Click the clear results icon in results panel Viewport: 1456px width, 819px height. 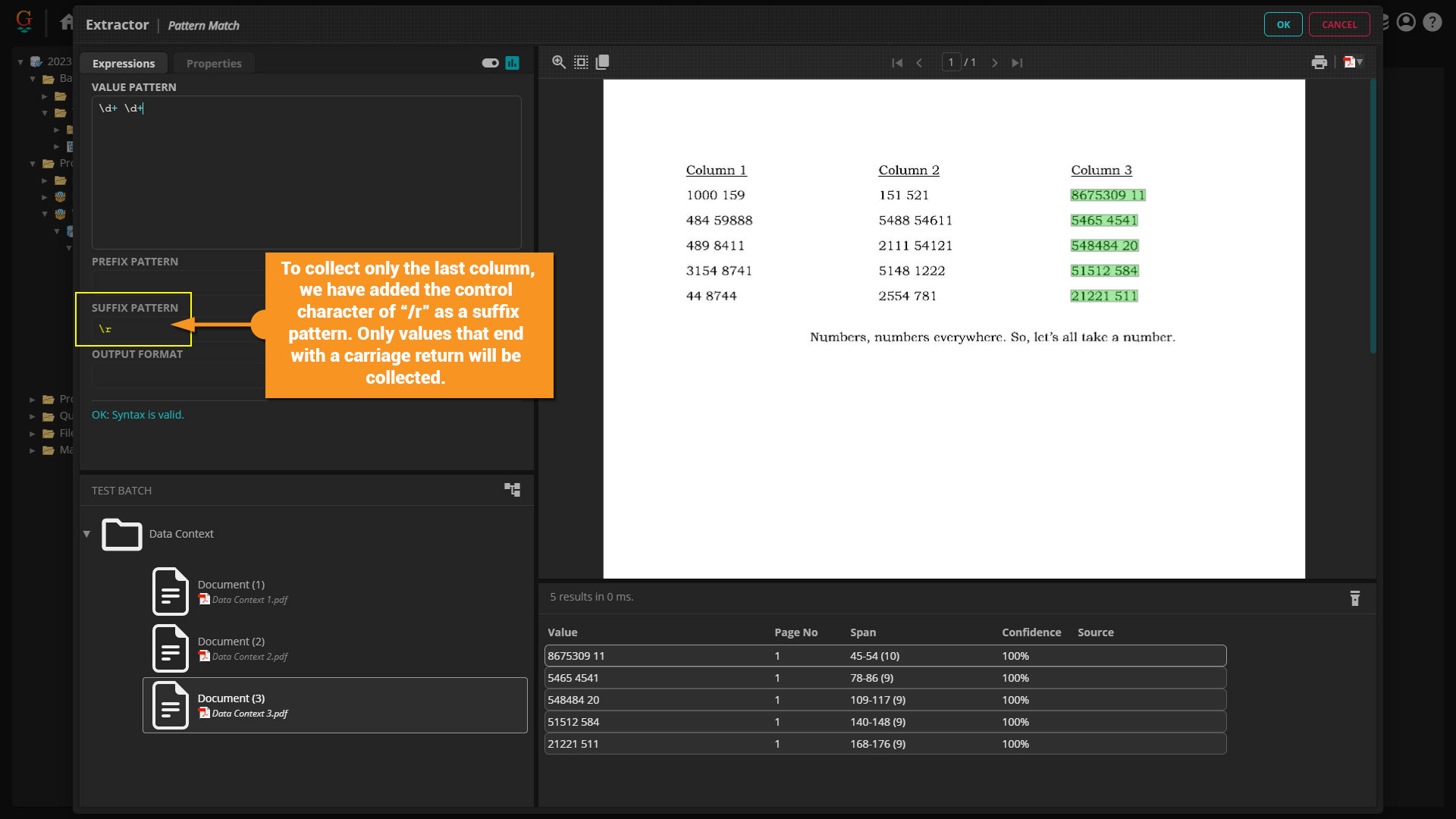1355,598
